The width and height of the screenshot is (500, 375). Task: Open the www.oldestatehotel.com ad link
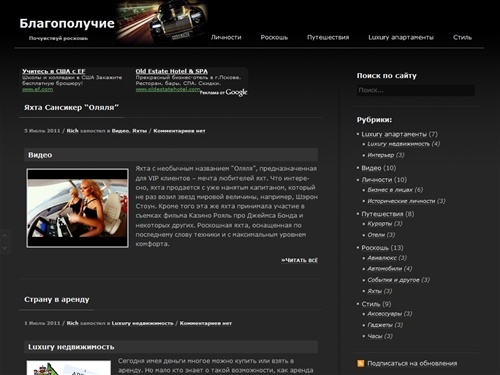tap(168, 89)
